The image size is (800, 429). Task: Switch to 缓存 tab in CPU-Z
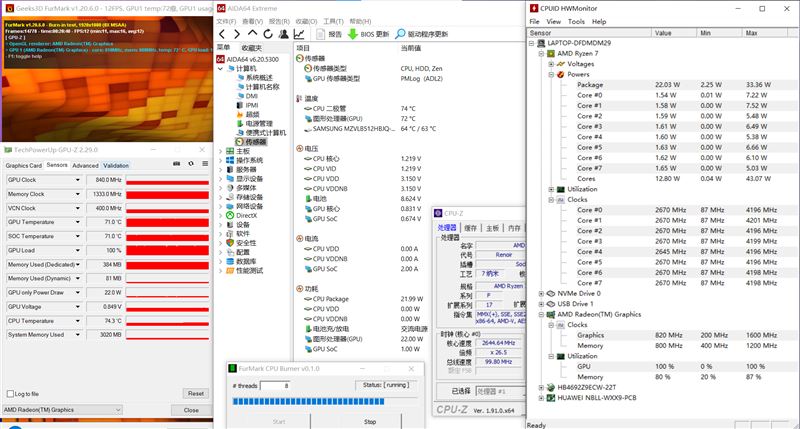pos(470,228)
